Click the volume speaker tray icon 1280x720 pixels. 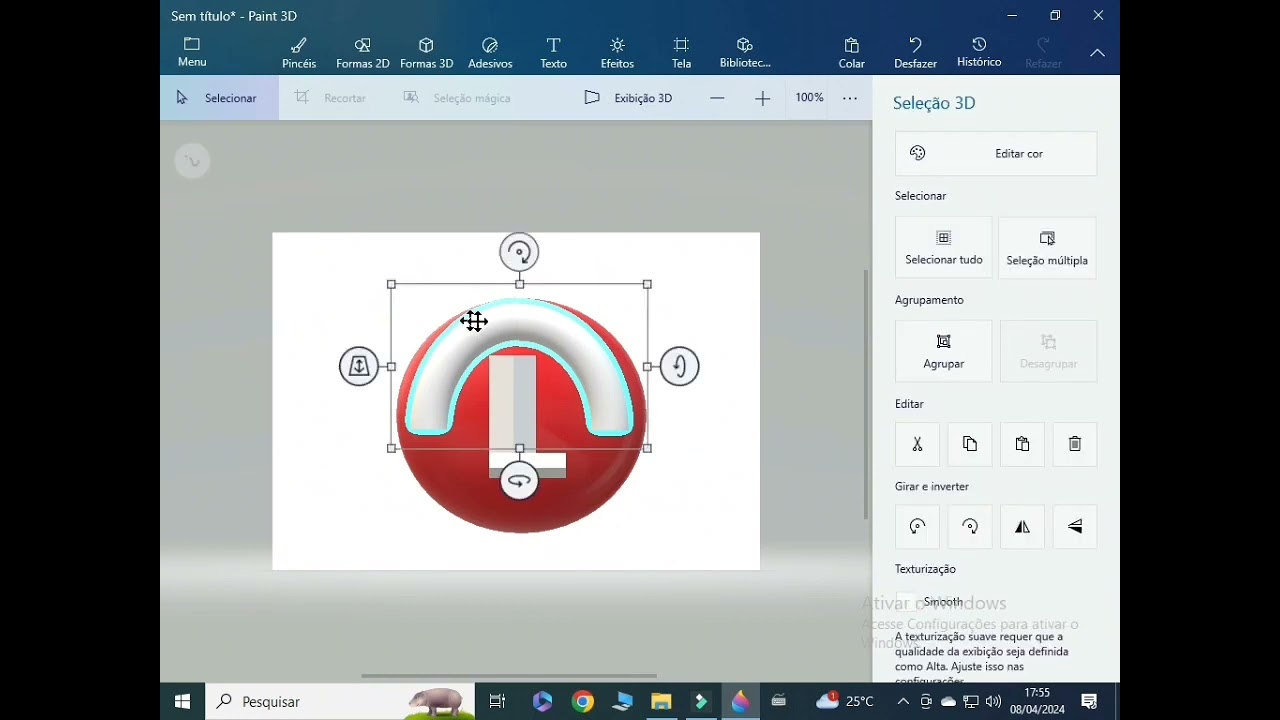993,701
